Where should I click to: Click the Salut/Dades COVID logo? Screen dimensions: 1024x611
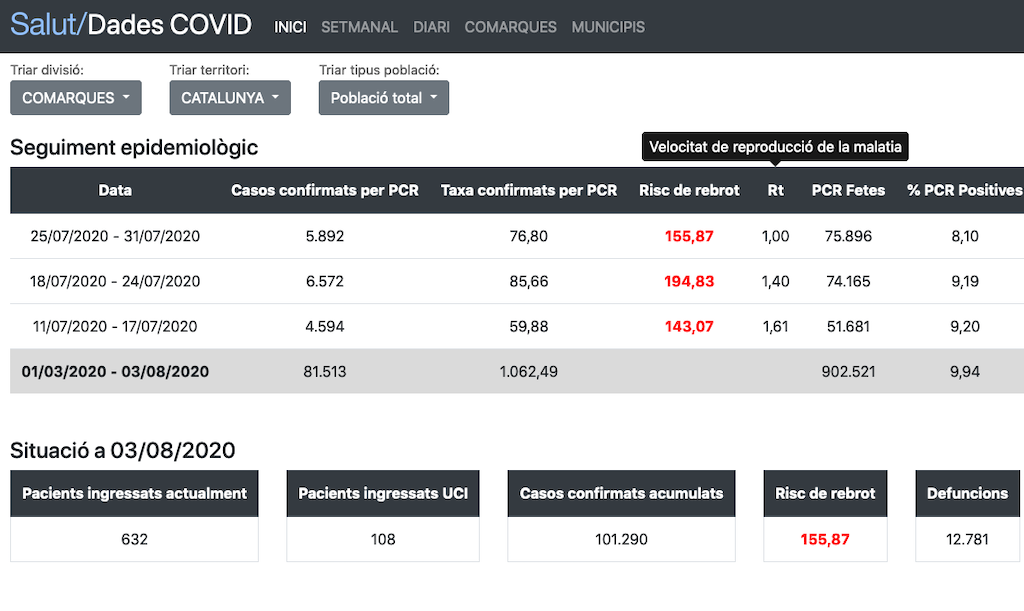pos(131,26)
